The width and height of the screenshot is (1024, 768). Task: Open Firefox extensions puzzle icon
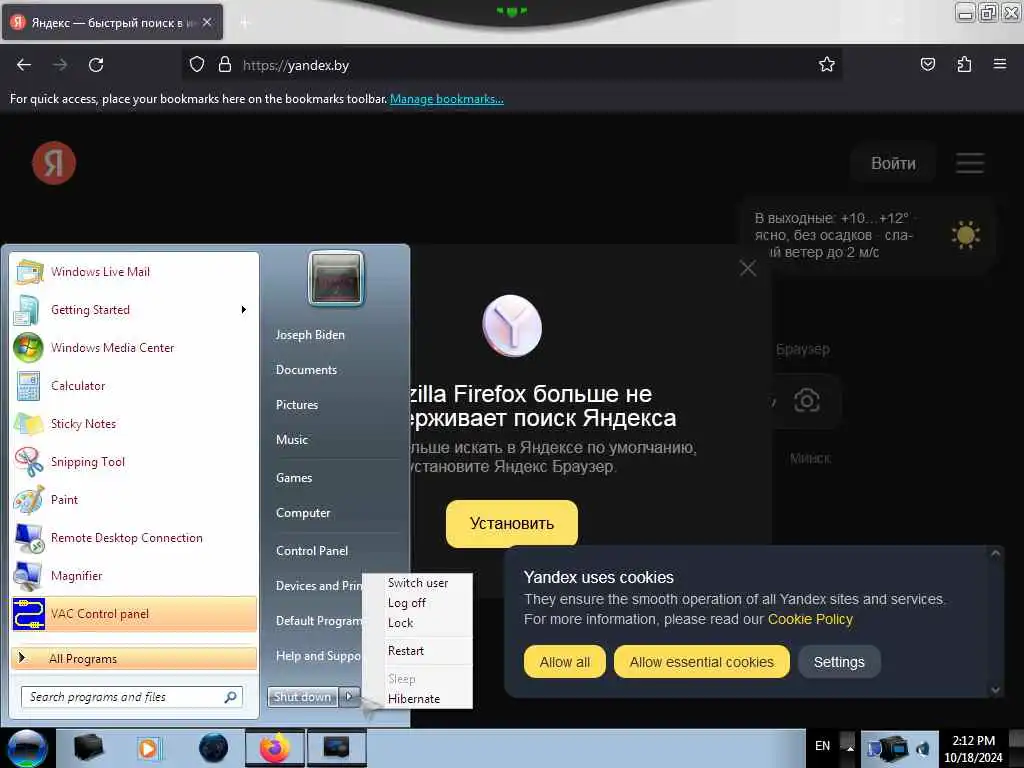[x=964, y=65]
